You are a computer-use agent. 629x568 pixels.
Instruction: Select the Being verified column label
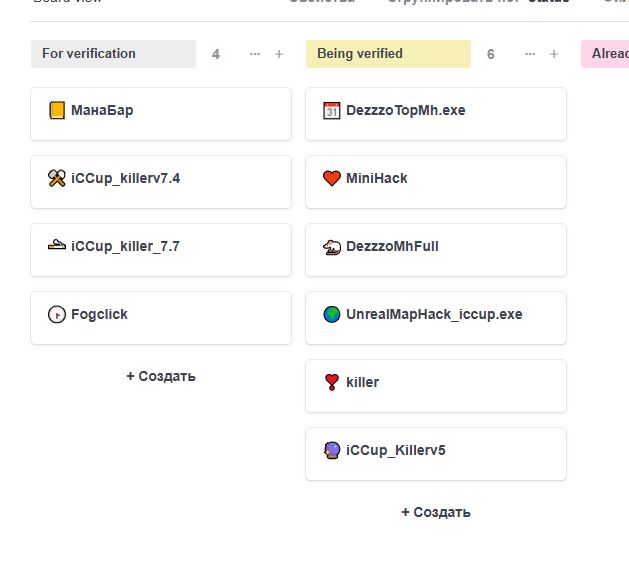388,54
